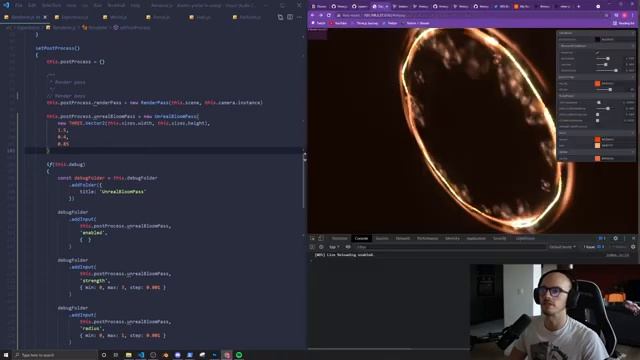Open a new browser tab
The image size is (640, 360).
(578, 6)
